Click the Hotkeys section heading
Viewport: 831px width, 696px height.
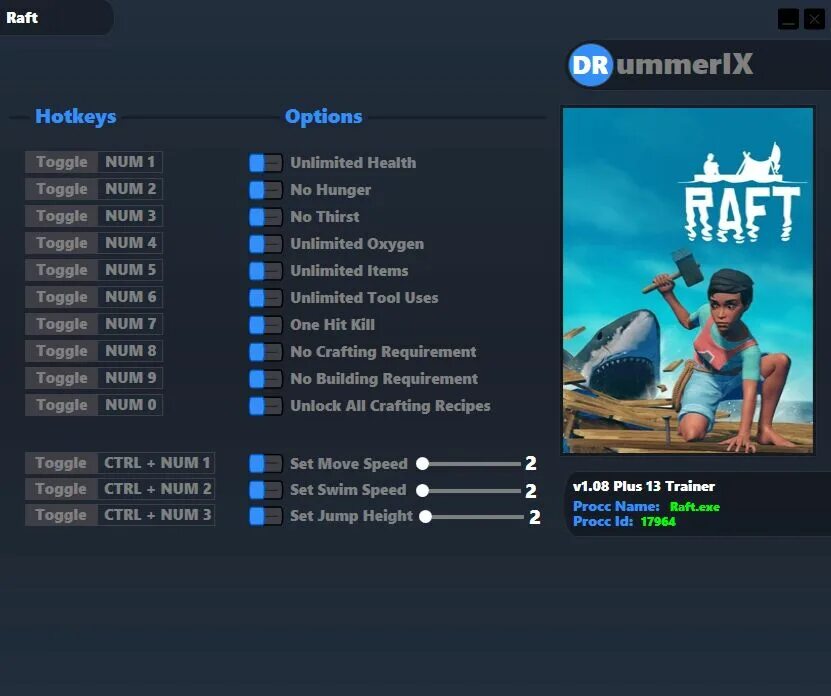pyautogui.click(x=76, y=117)
